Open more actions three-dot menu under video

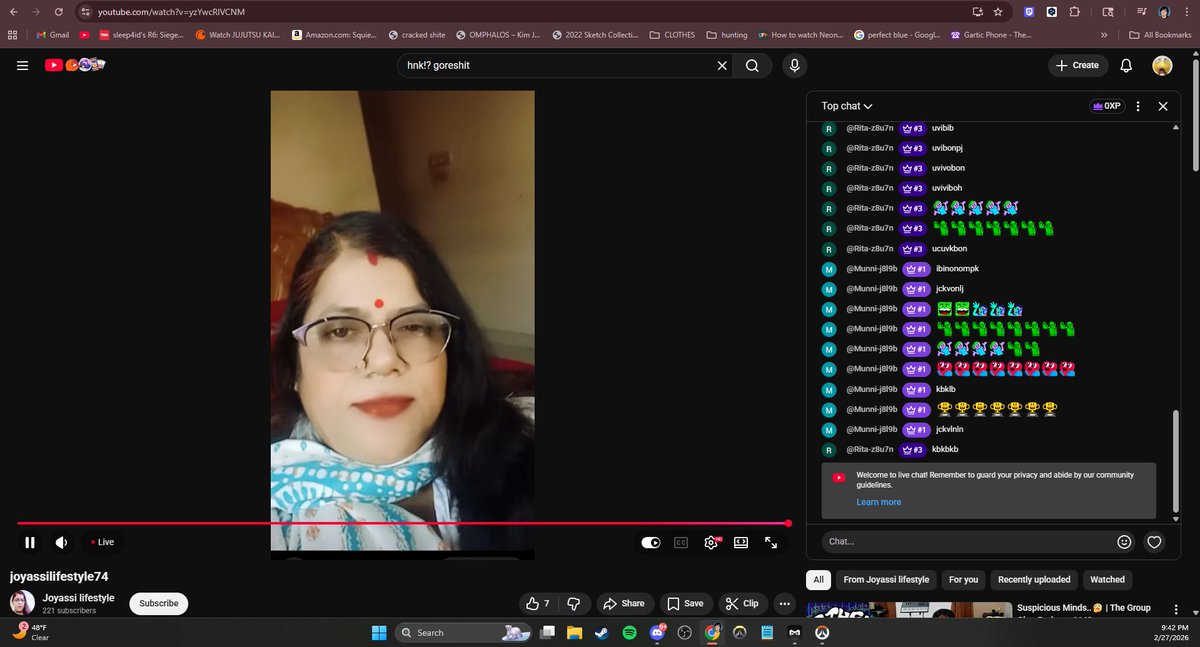[x=785, y=603]
